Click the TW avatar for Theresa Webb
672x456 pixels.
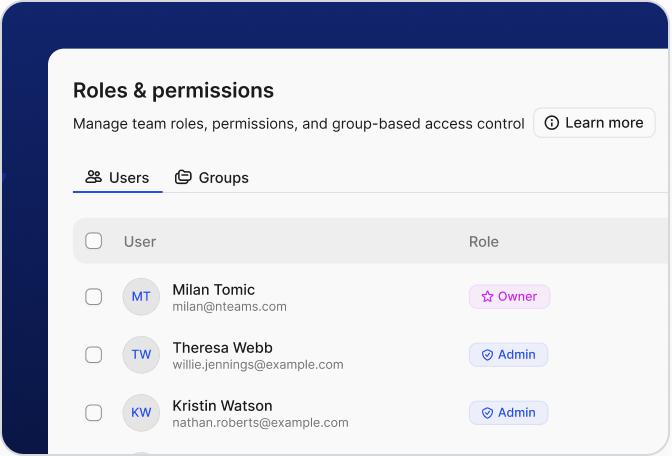[141, 355]
